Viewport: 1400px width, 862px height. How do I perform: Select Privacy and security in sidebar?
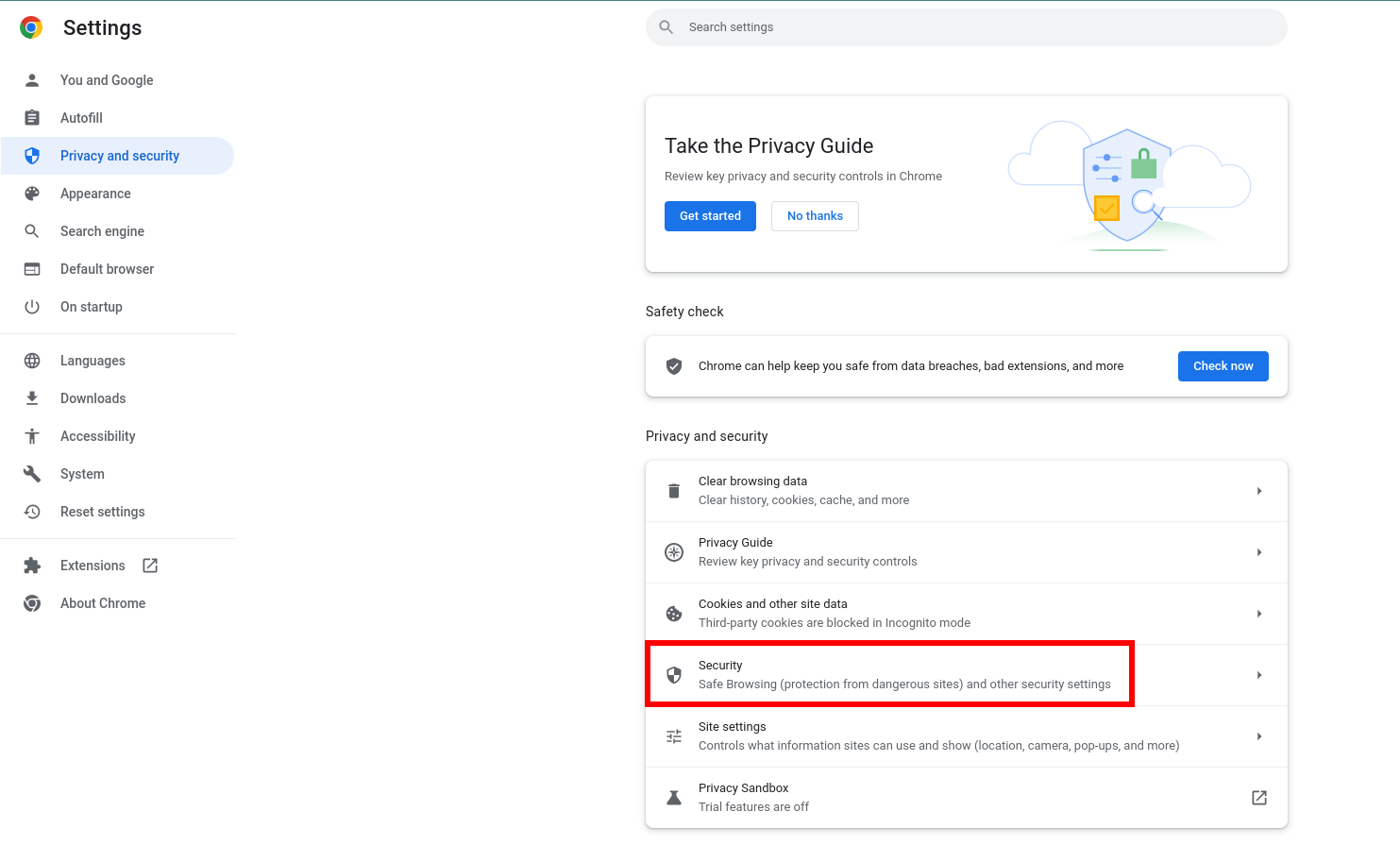117,156
